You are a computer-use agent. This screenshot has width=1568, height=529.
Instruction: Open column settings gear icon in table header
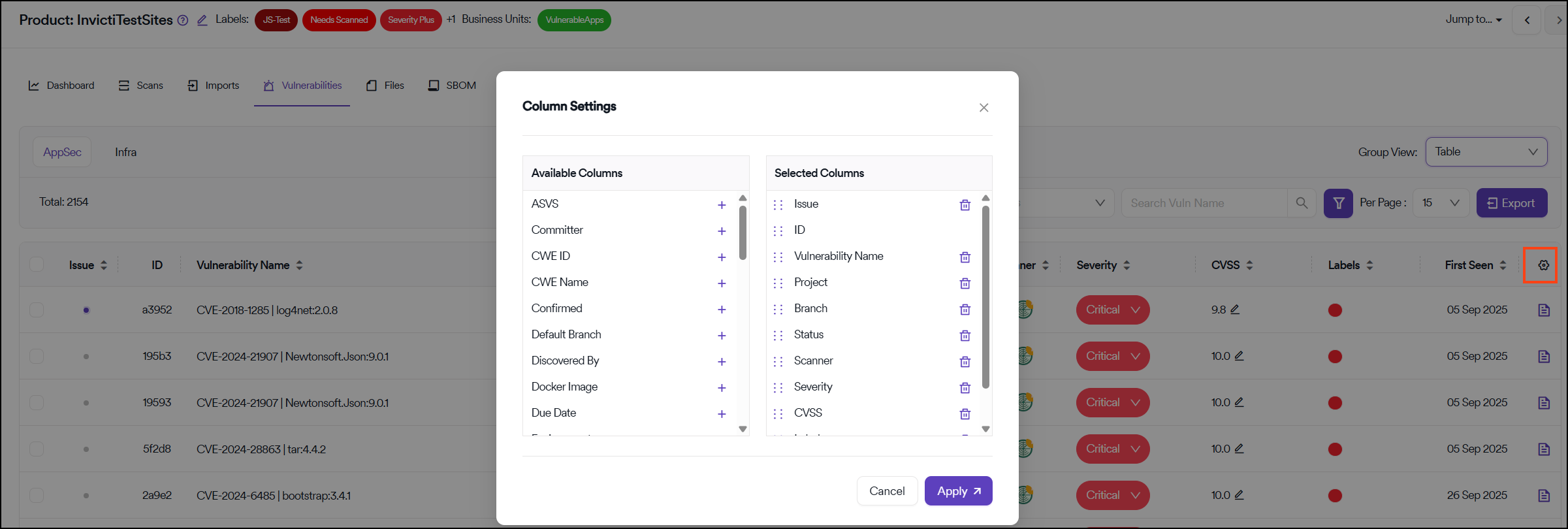click(1543, 265)
